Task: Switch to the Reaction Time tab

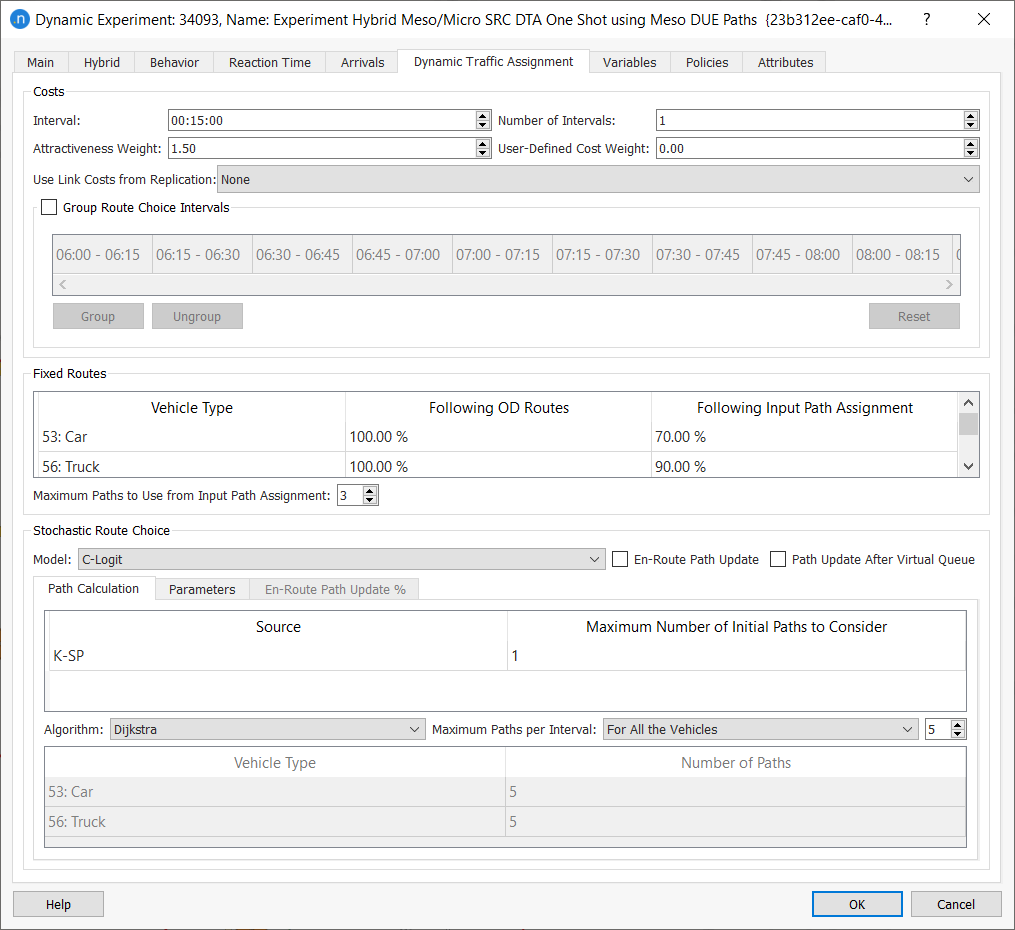Action: [269, 62]
